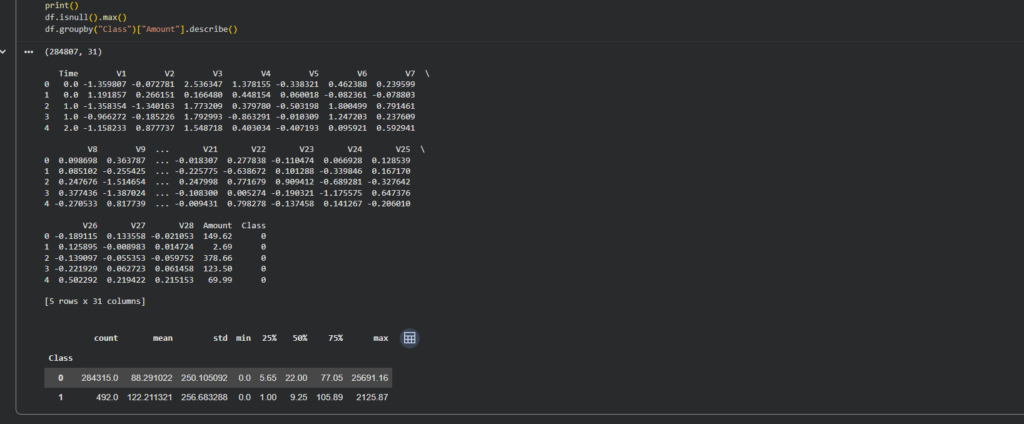Viewport: 1024px width, 424px height.
Task: Click the '50%' column header
Action: [x=300, y=338]
